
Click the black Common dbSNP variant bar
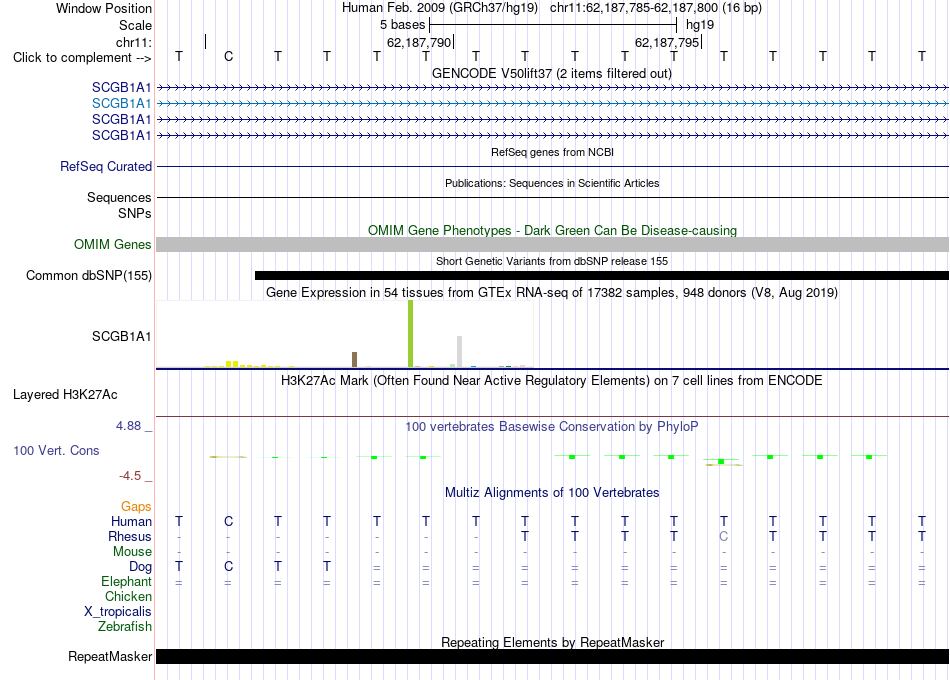[x=602, y=275]
